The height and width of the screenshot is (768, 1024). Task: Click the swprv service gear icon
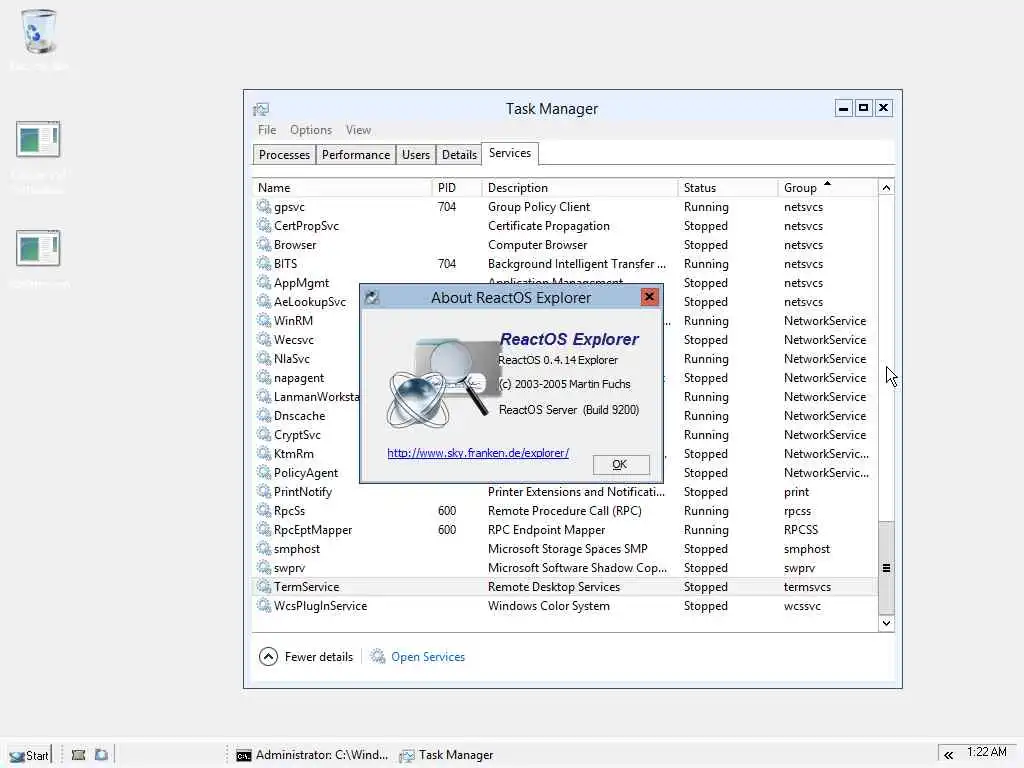point(264,567)
